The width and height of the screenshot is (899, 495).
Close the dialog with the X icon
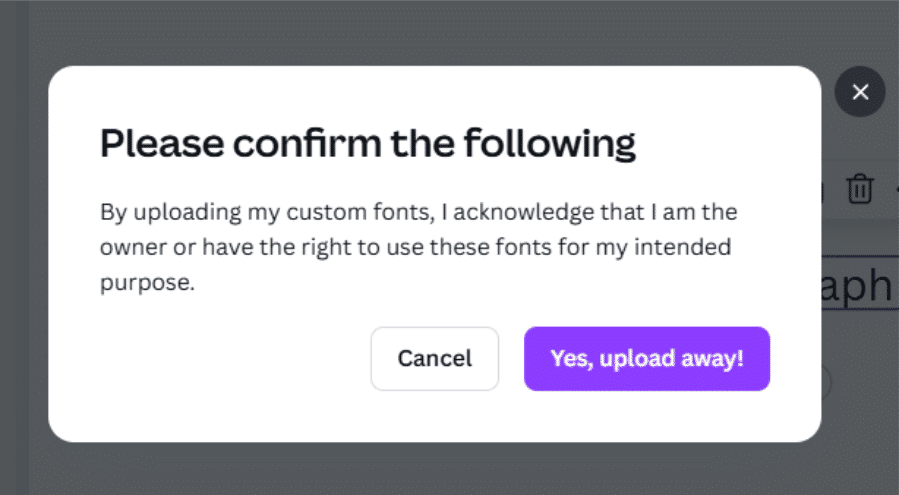point(860,93)
